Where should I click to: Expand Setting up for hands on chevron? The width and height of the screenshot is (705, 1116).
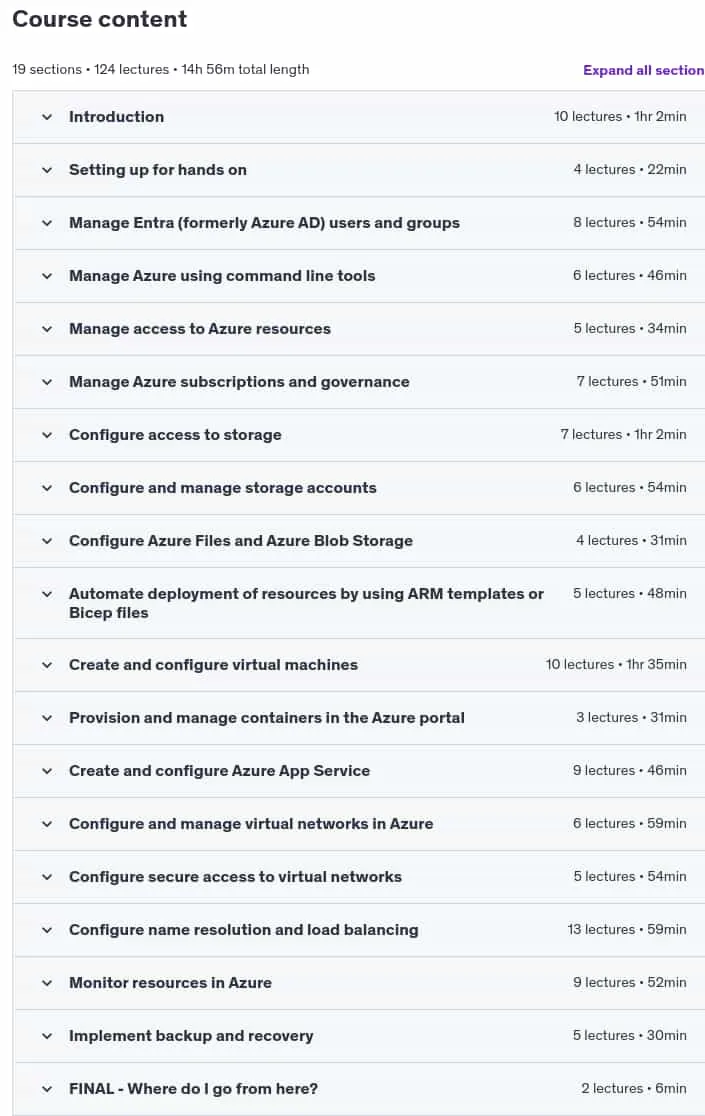click(x=47, y=170)
